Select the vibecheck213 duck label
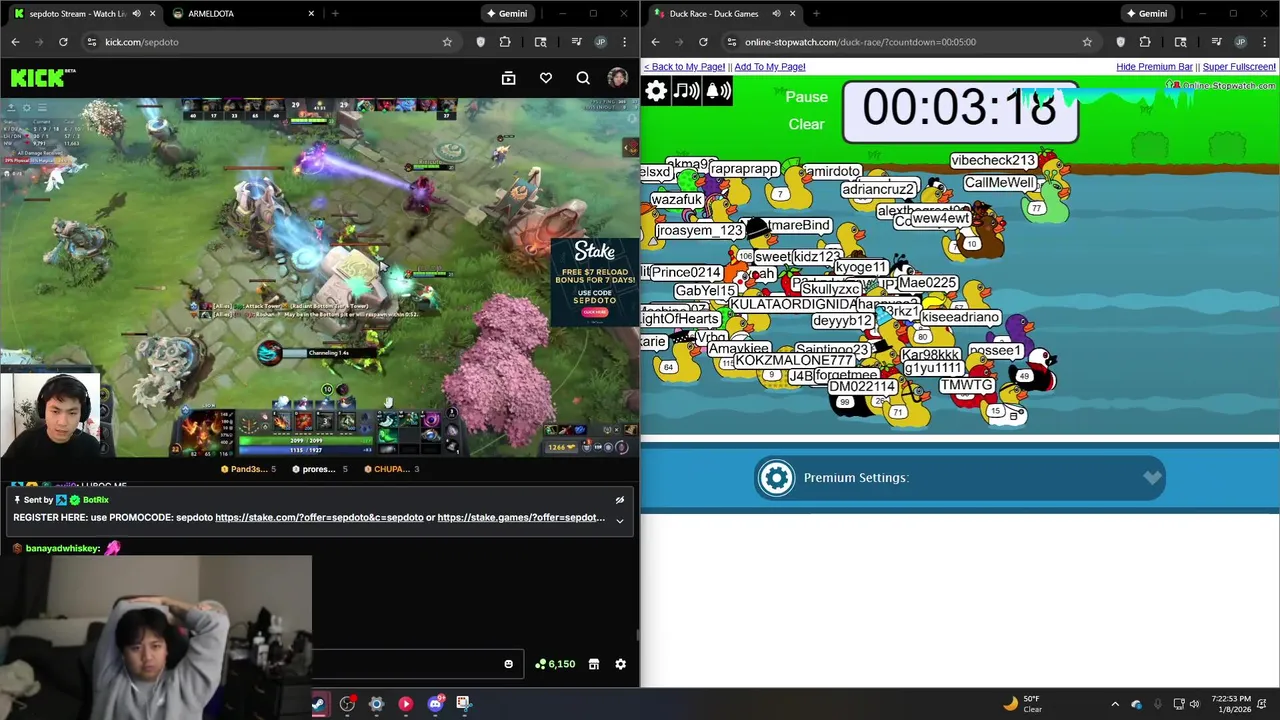 [993, 160]
